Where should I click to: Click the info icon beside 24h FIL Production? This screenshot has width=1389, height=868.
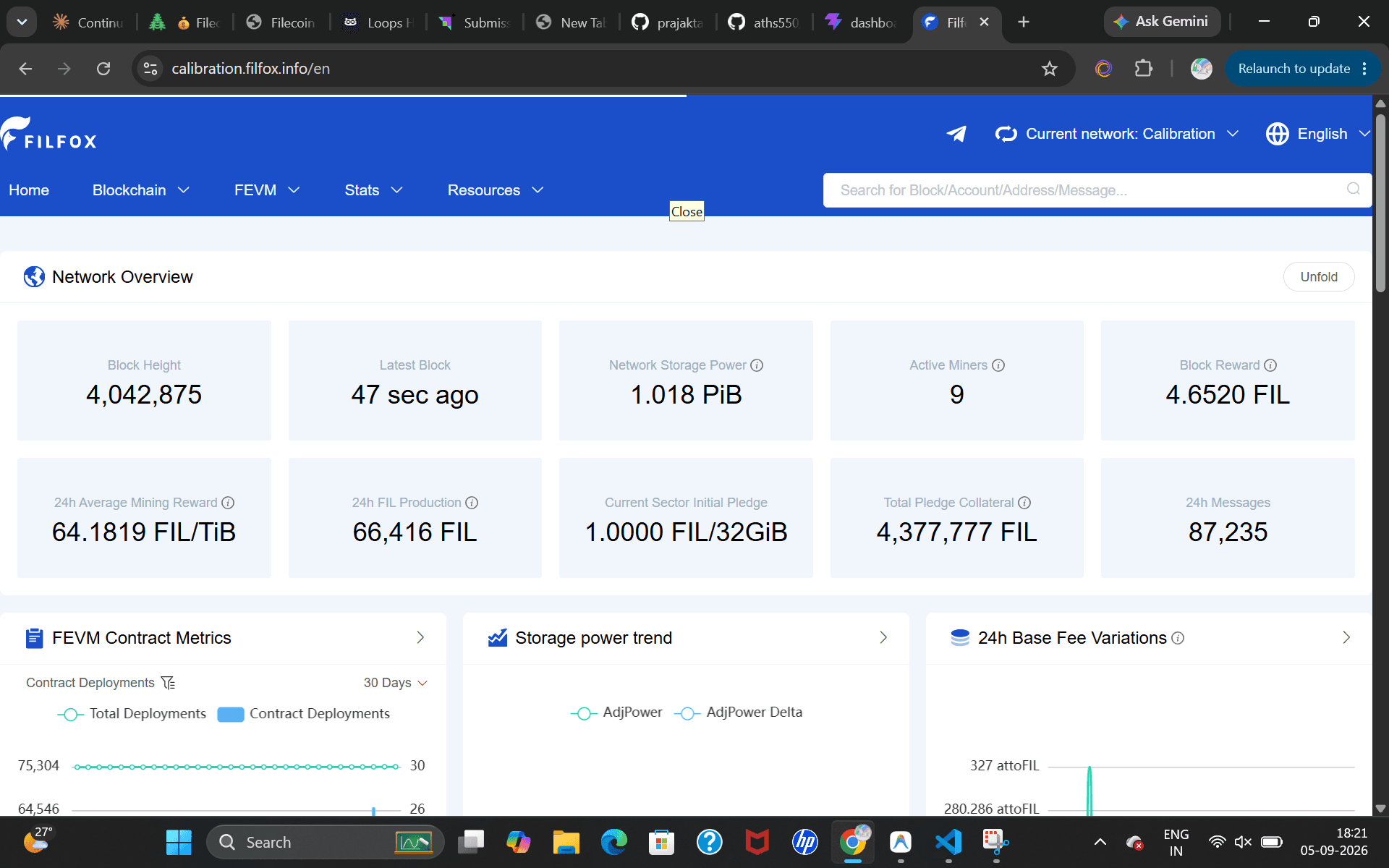coord(472,503)
